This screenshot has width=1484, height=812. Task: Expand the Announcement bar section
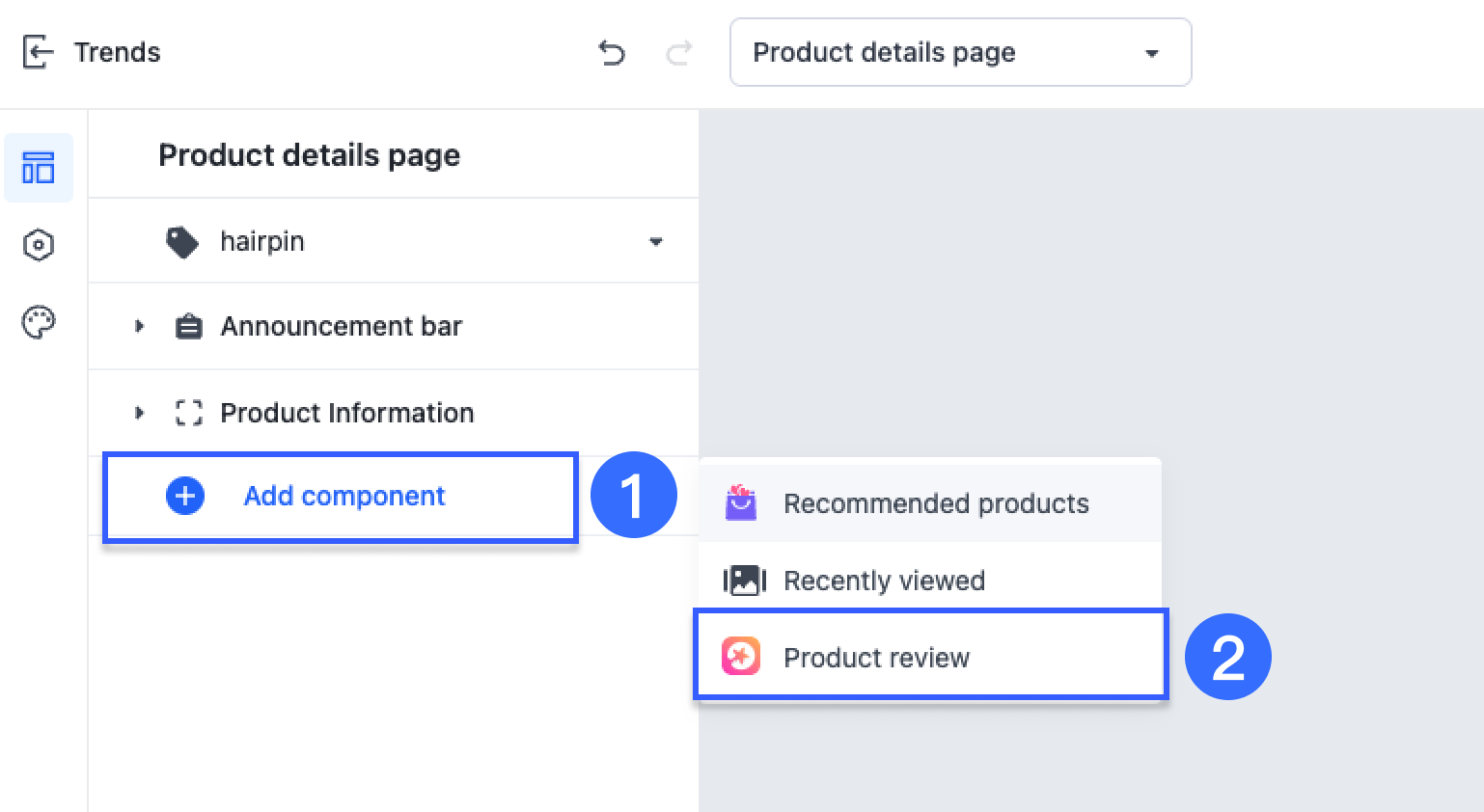[x=139, y=327]
